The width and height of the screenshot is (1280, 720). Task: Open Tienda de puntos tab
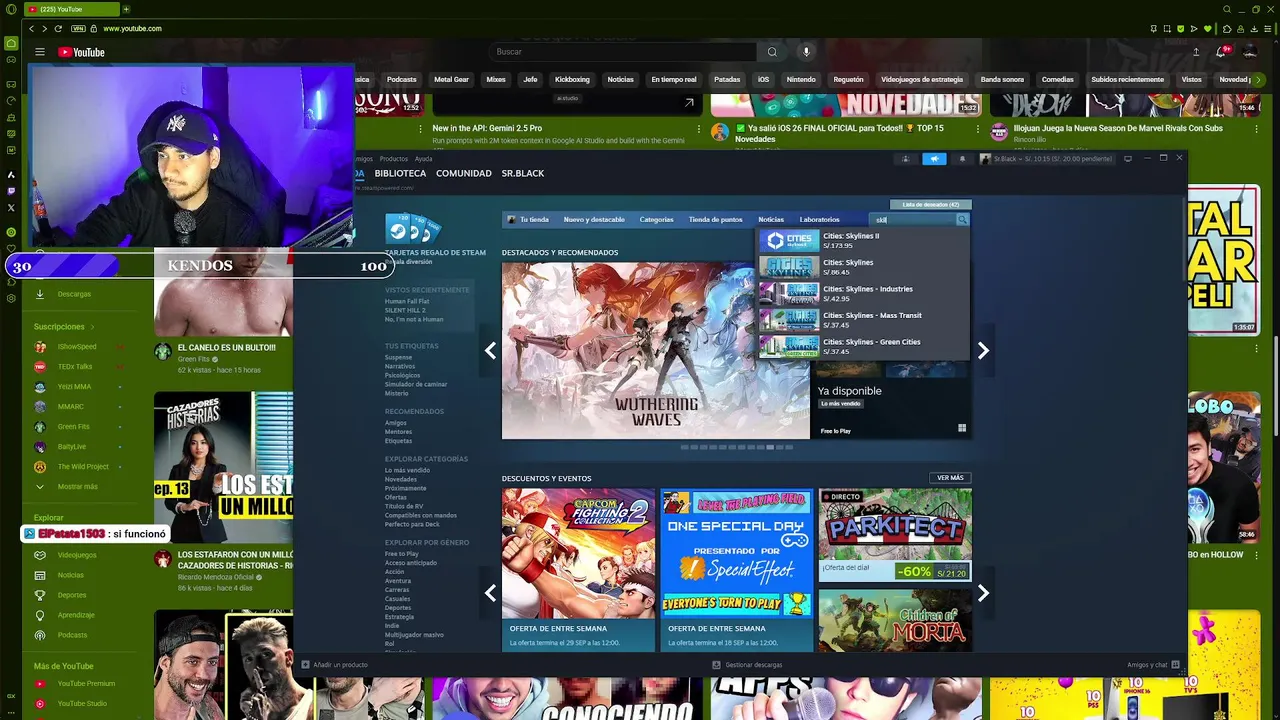715,219
